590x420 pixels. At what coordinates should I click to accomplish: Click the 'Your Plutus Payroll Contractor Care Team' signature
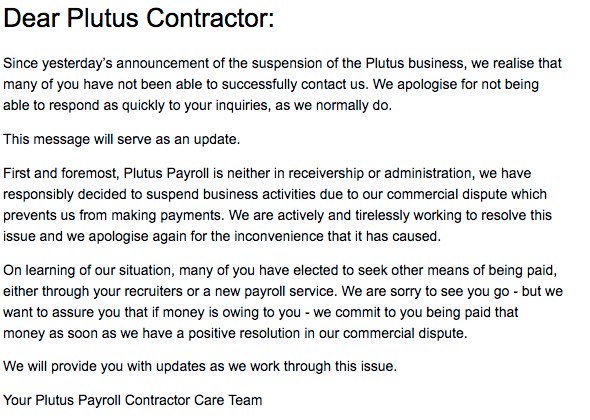(x=132, y=400)
